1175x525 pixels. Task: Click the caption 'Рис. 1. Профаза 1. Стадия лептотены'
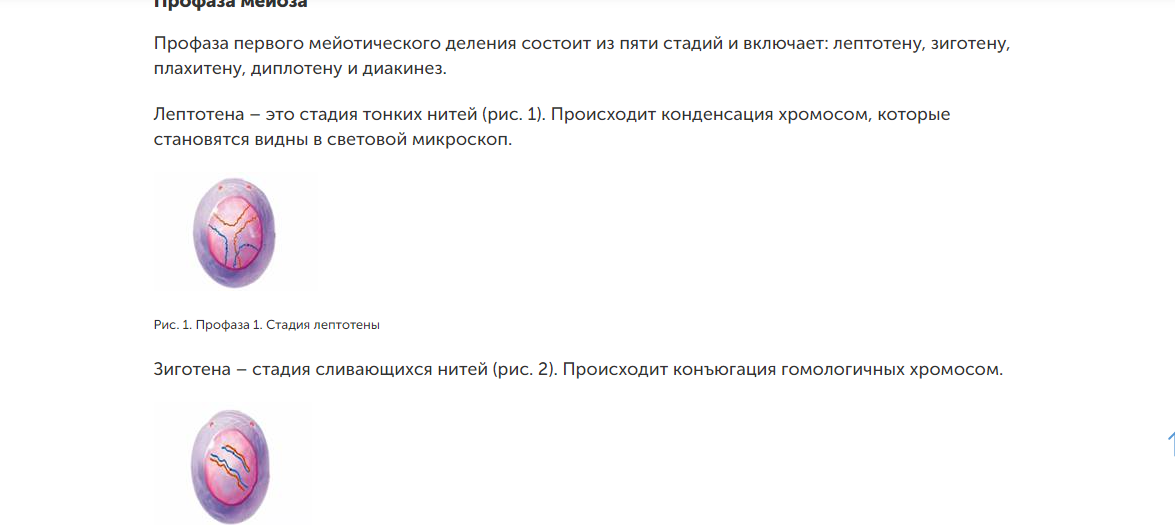tap(267, 325)
